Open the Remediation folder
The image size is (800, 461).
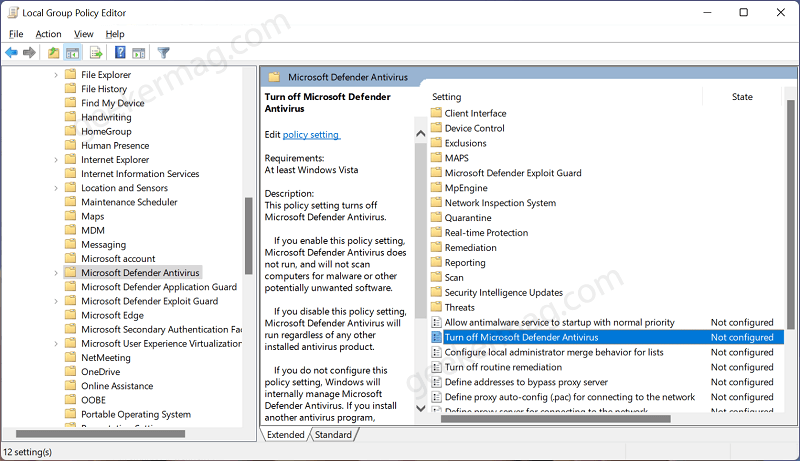tap(470, 247)
